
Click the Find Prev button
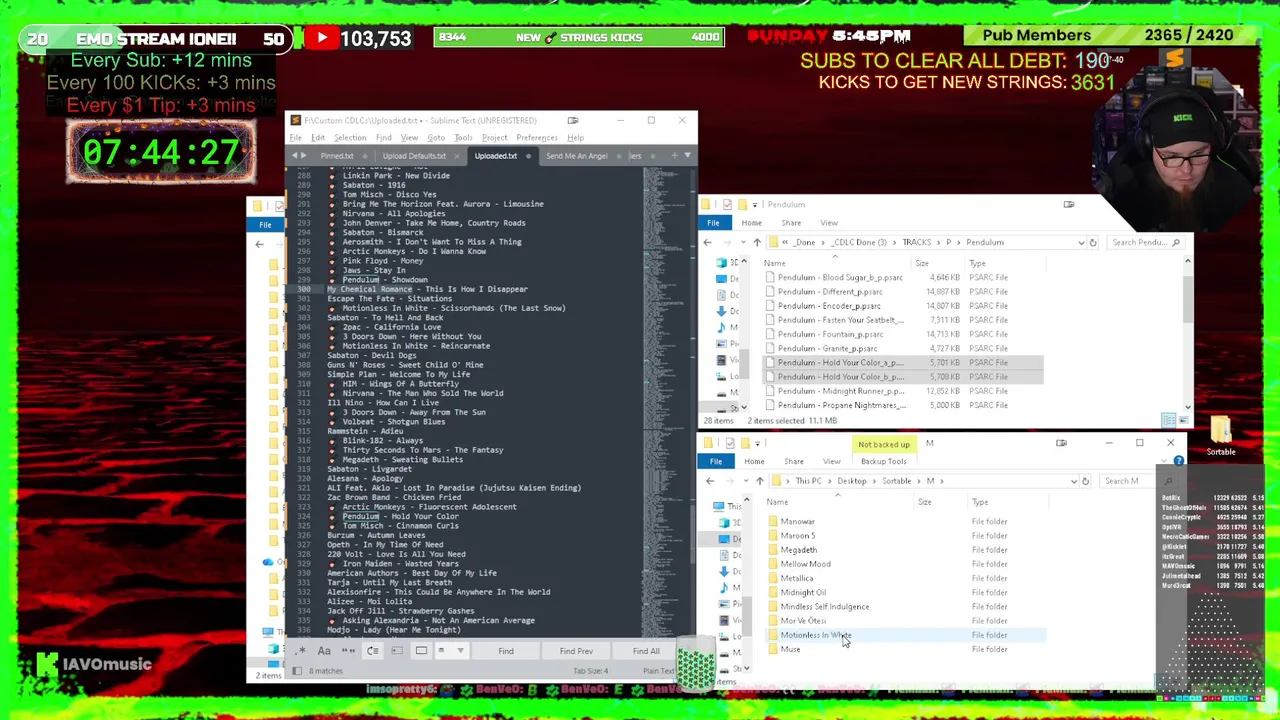pyautogui.click(x=576, y=651)
